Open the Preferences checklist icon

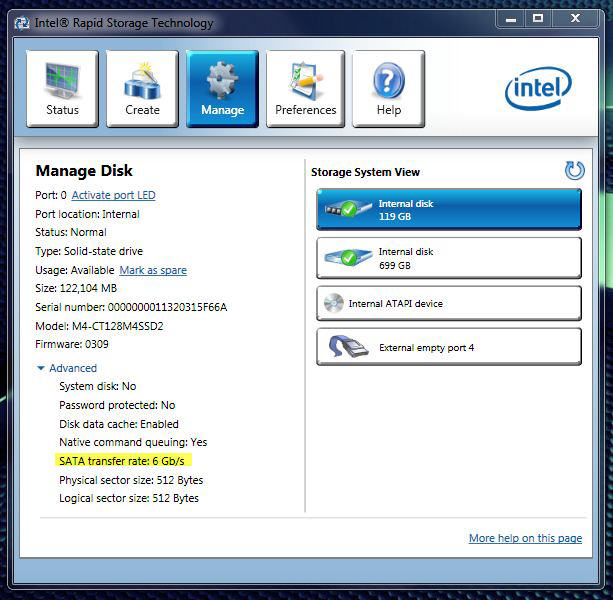click(306, 80)
